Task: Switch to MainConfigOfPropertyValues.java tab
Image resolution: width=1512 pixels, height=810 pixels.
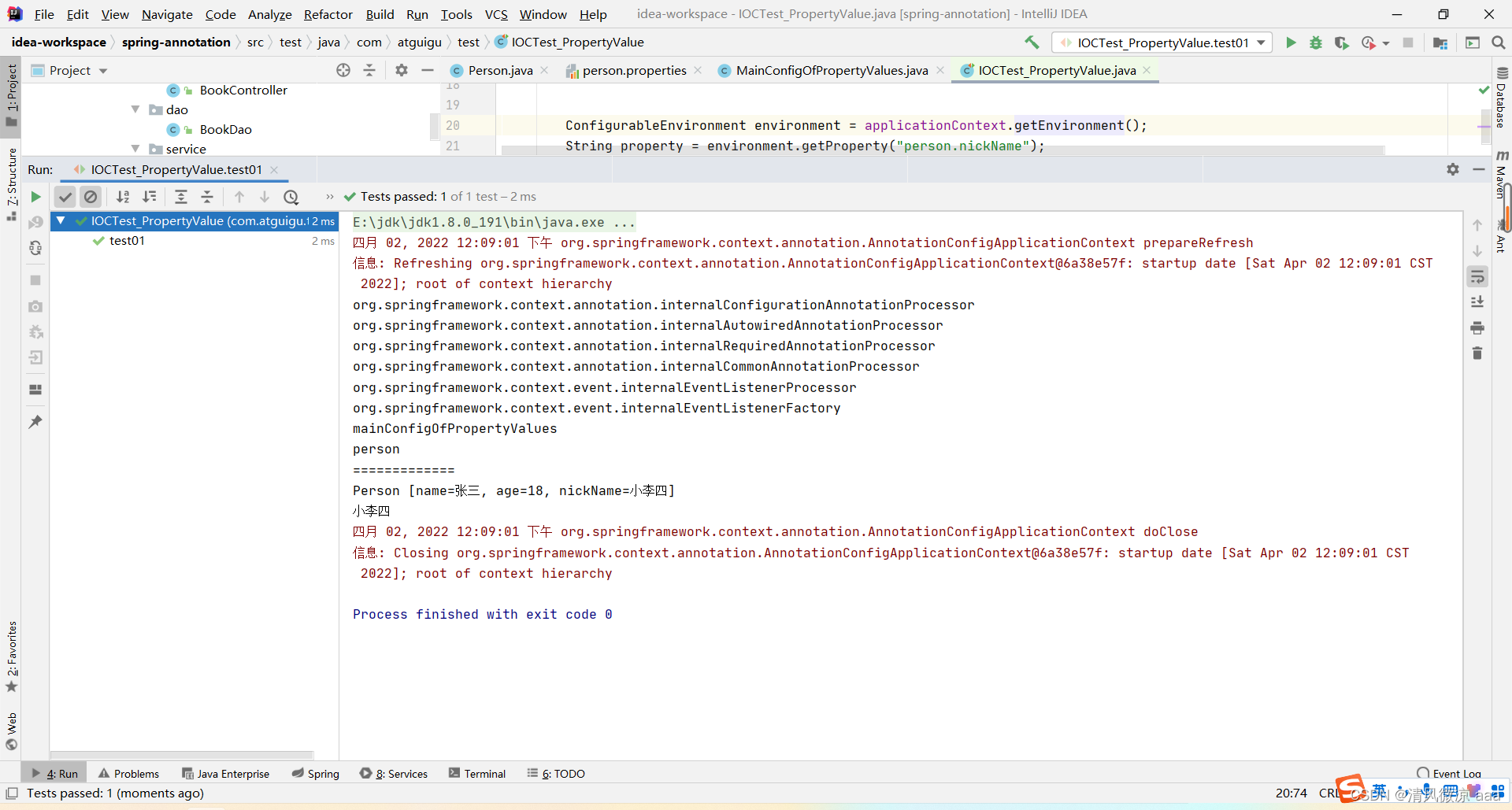Action: pyautogui.click(x=832, y=70)
